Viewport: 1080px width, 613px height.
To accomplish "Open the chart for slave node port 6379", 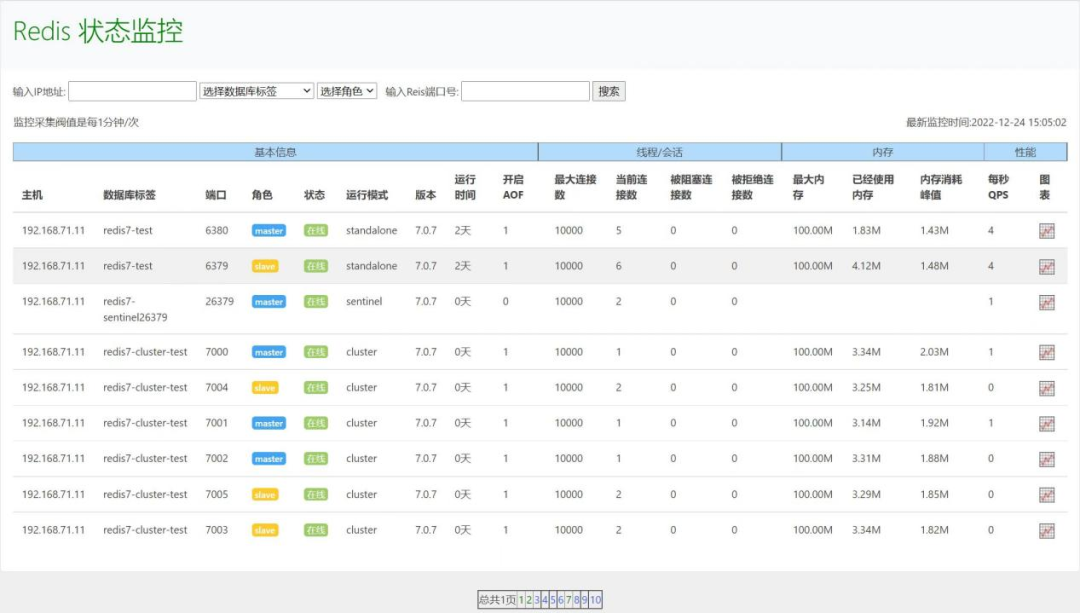I will pos(1048,266).
